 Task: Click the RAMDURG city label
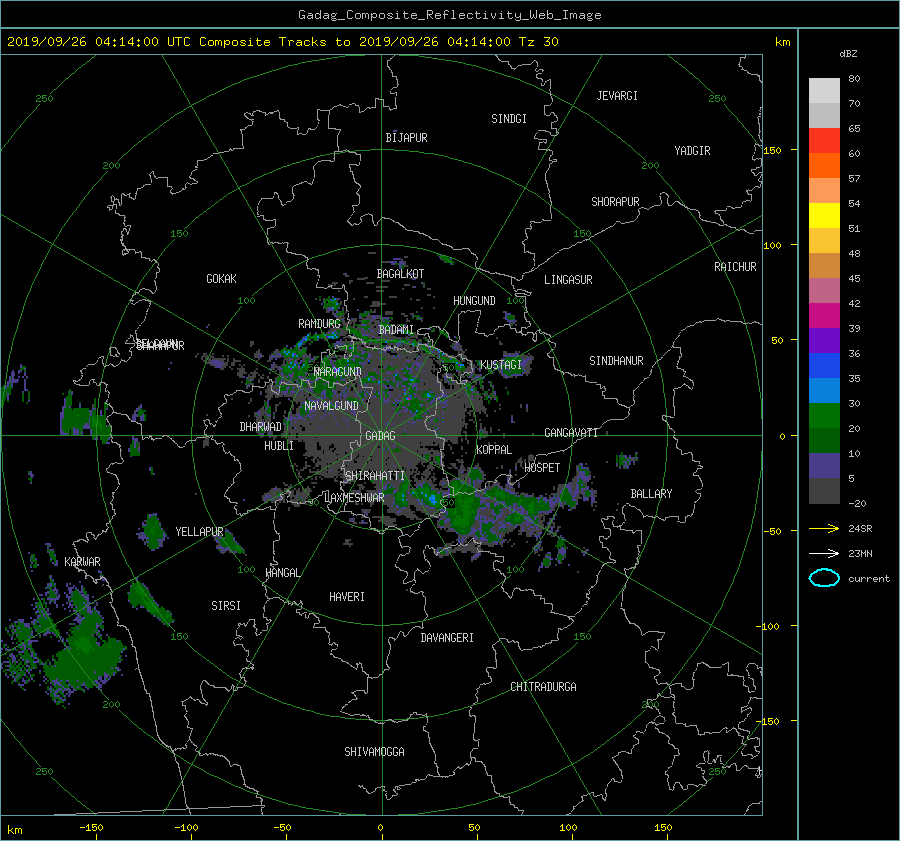click(319, 324)
